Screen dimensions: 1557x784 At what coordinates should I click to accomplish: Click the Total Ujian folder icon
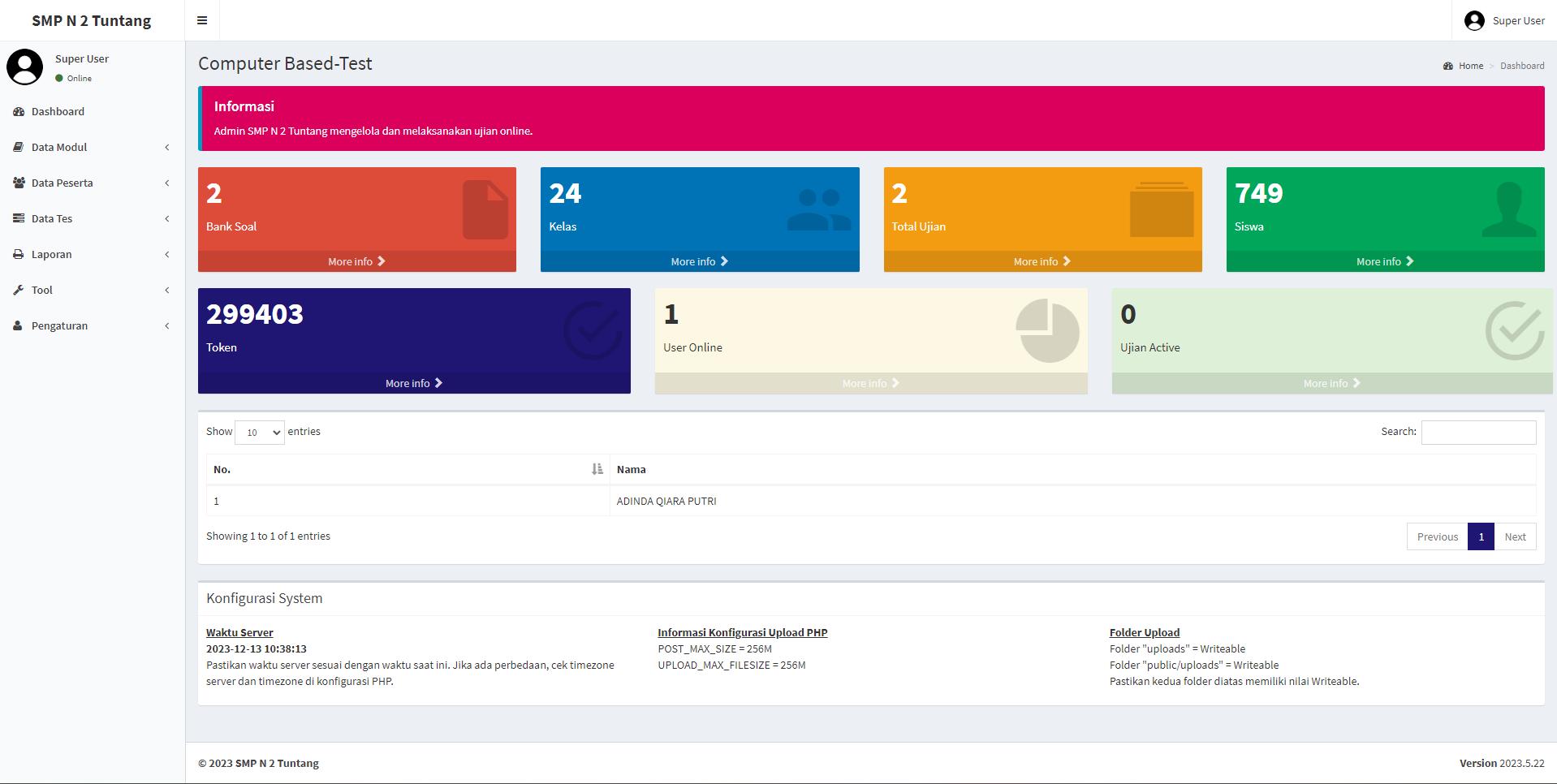pyautogui.click(x=1162, y=209)
